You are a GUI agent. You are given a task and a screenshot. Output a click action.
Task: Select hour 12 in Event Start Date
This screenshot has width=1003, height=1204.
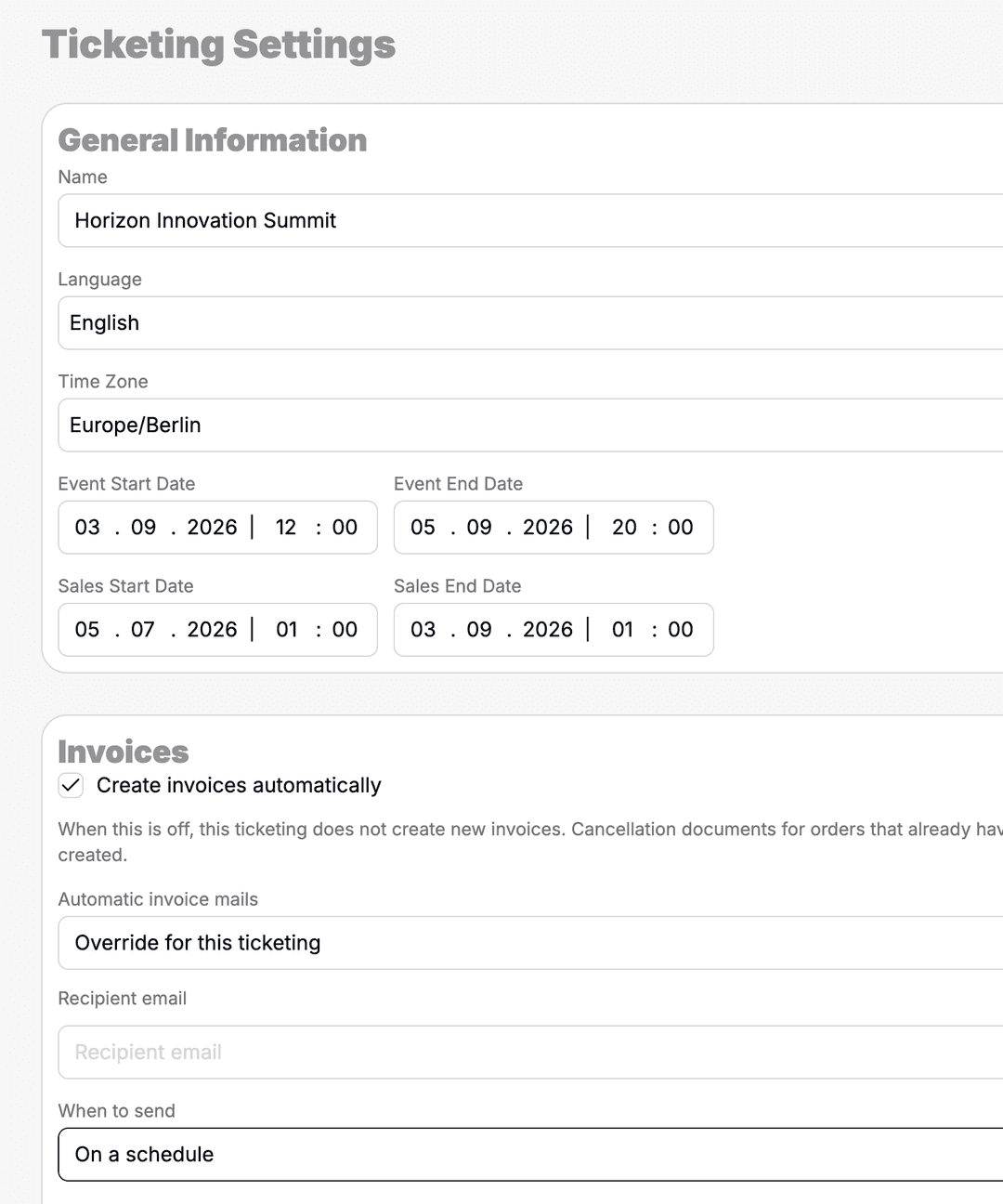286,528
